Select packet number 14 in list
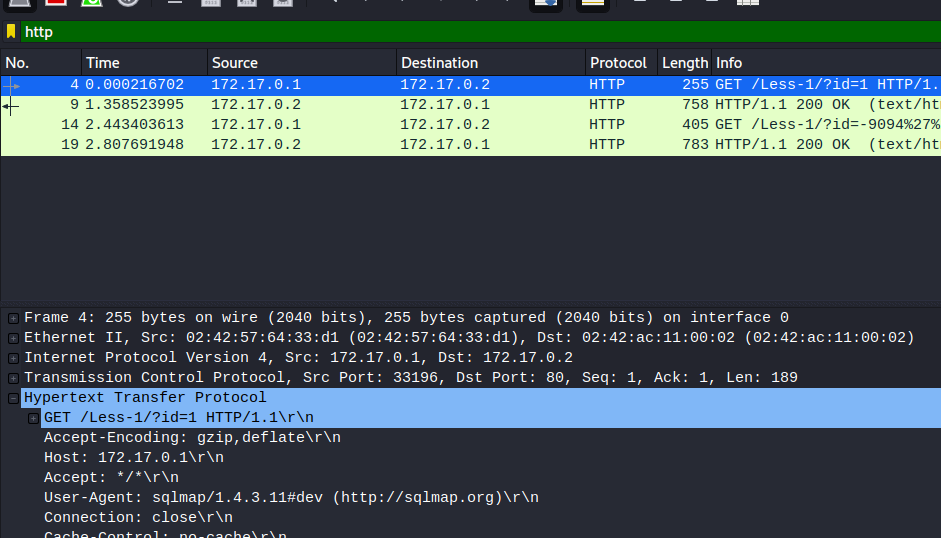This screenshot has width=941, height=538. [470, 125]
